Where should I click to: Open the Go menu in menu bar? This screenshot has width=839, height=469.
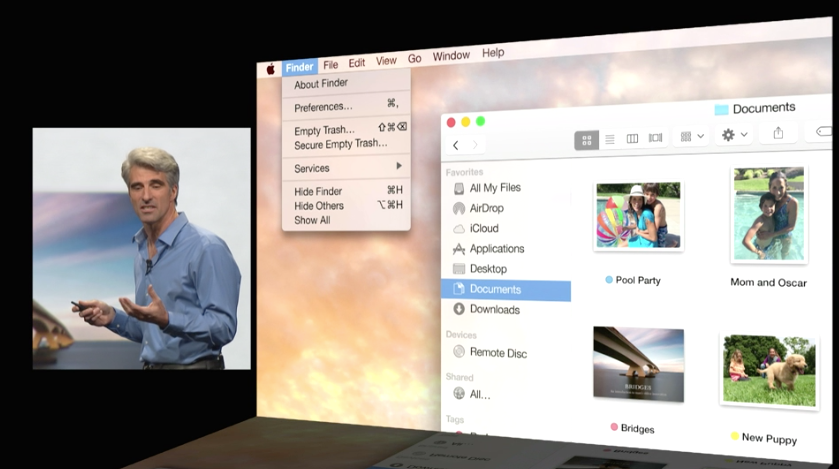414,59
